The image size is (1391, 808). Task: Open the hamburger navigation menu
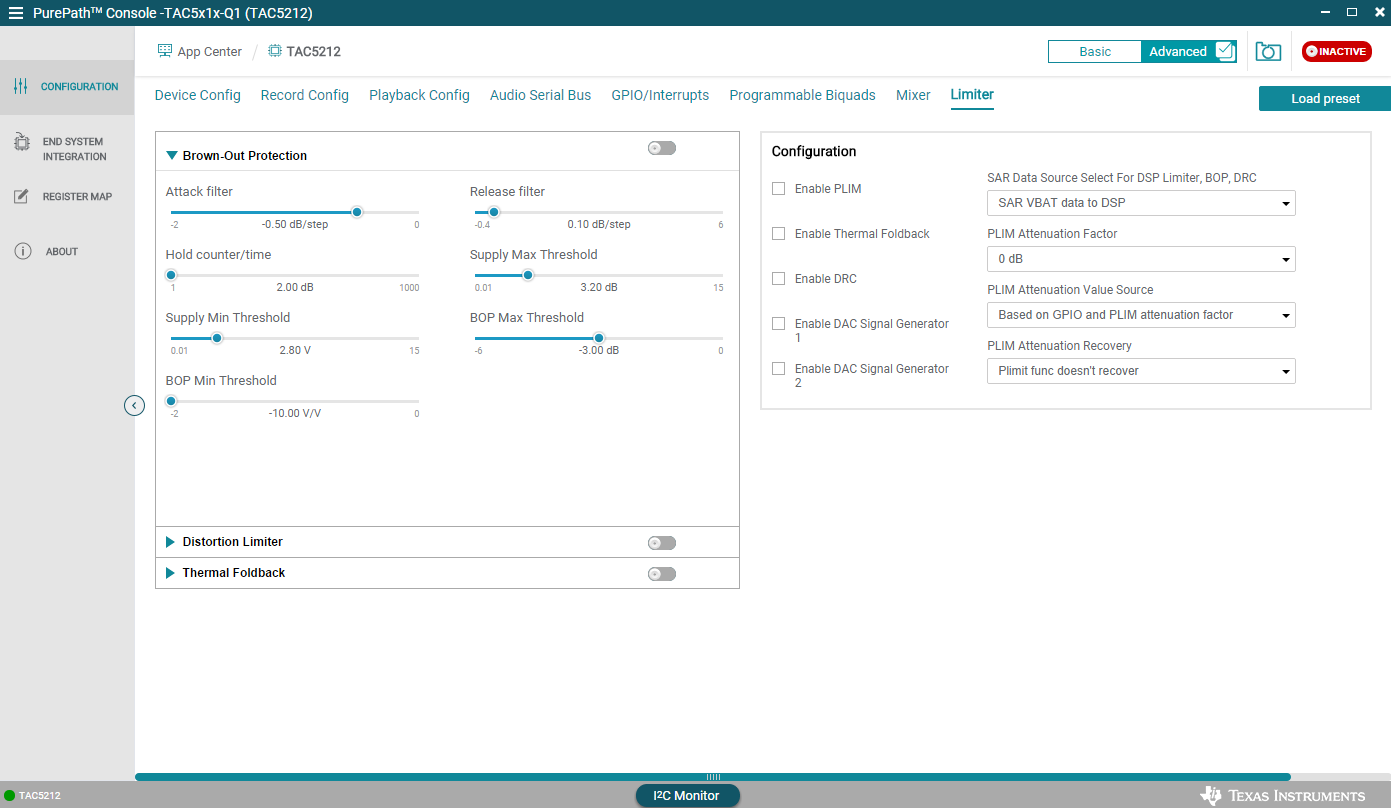(x=15, y=12)
